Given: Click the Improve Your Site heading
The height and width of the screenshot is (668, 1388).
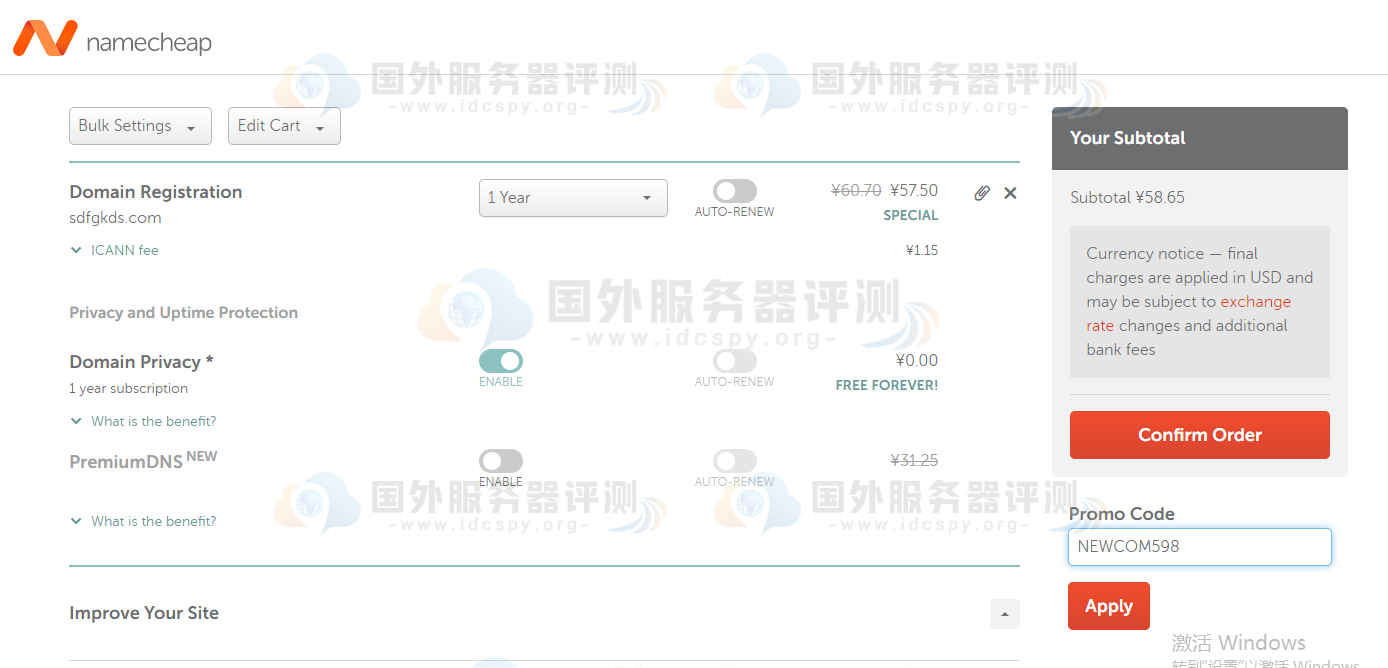Looking at the screenshot, I should point(144,613).
